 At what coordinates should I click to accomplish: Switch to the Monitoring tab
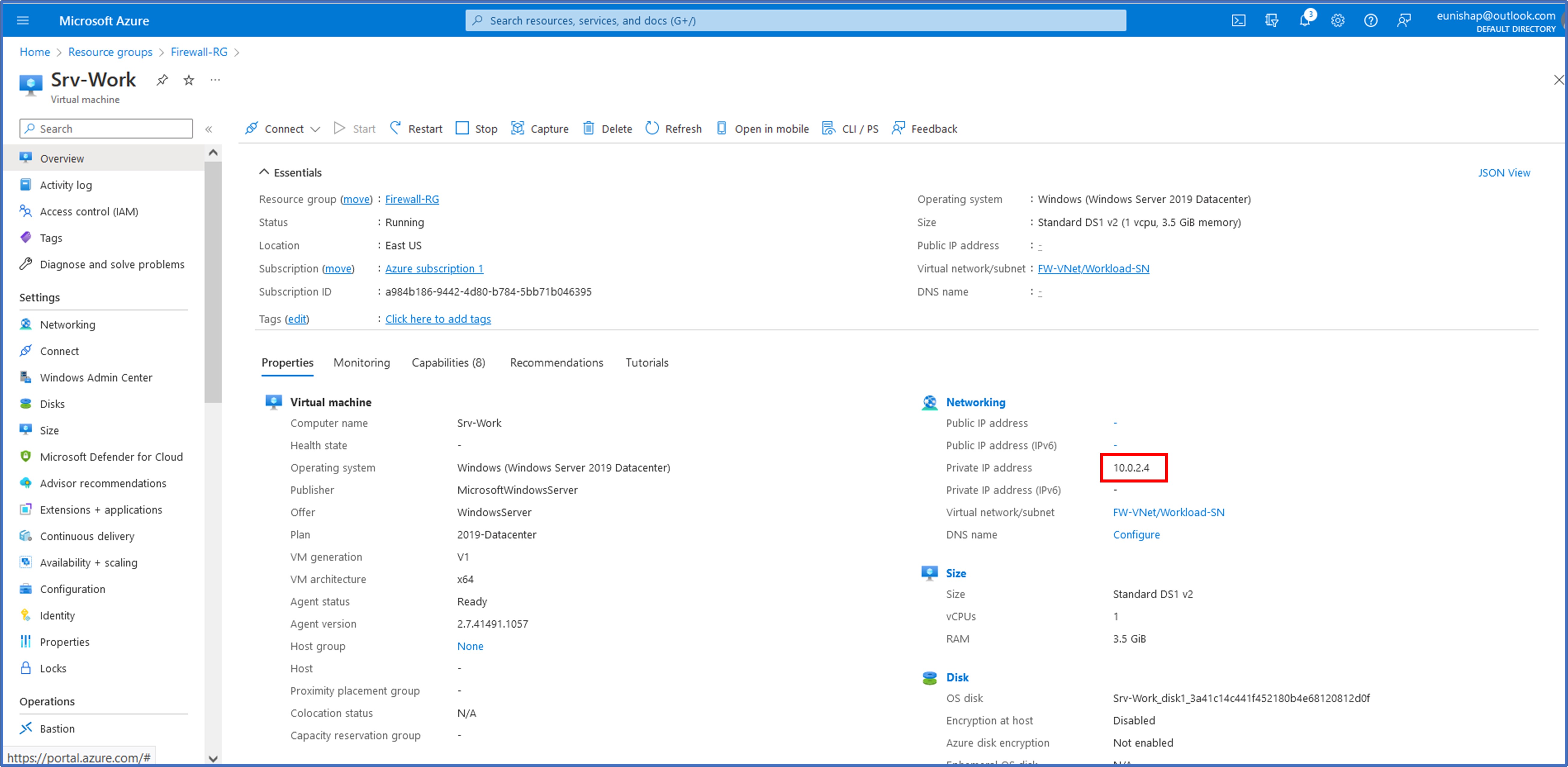362,362
